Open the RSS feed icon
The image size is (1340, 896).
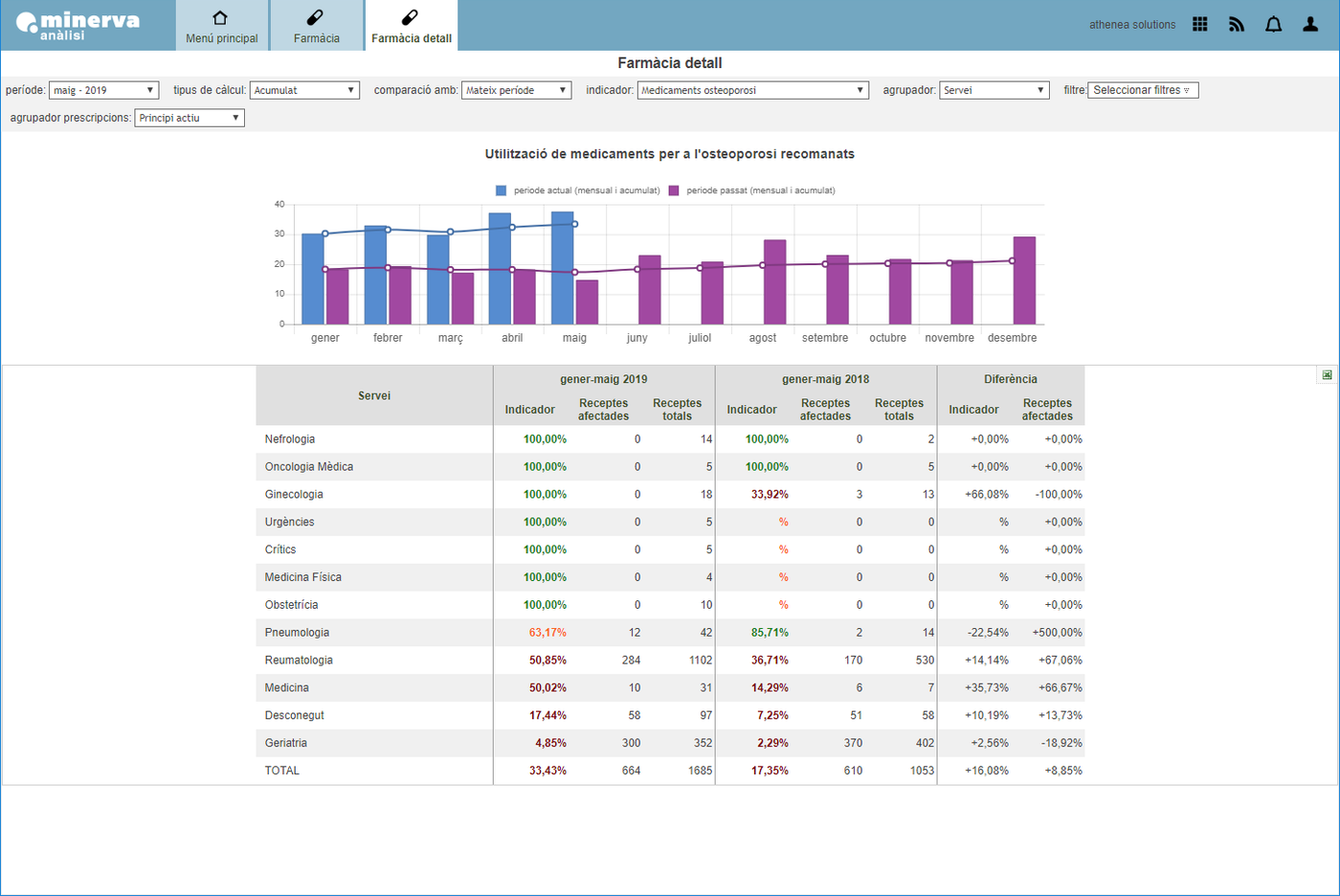pyautogui.click(x=1237, y=24)
